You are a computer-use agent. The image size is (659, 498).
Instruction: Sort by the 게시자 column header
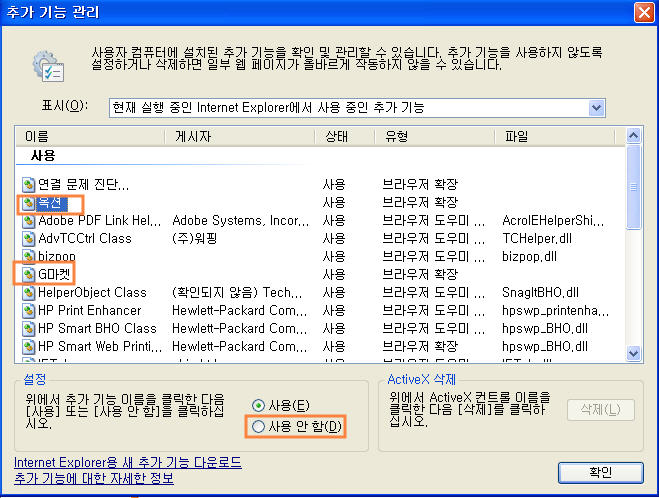pos(239,137)
